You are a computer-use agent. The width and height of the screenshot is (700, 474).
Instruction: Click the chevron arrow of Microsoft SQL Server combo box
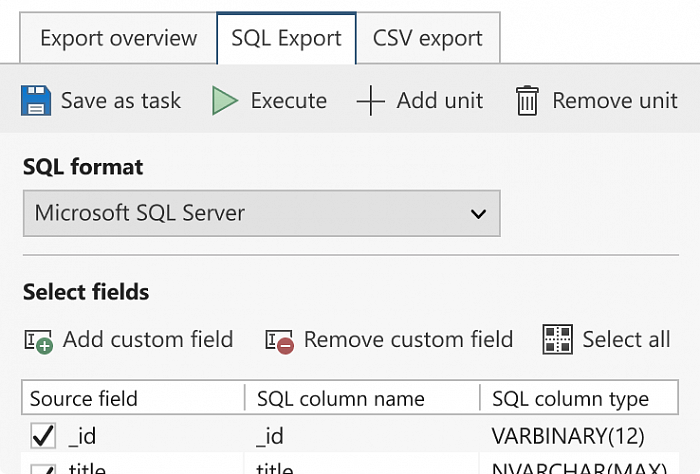pos(478,213)
